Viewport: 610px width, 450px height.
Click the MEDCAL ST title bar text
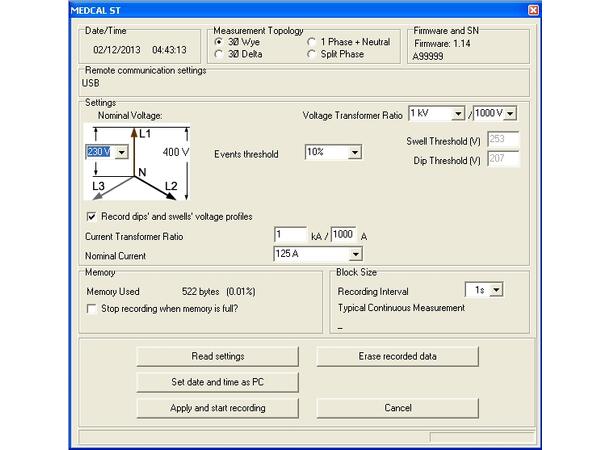coord(96,11)
